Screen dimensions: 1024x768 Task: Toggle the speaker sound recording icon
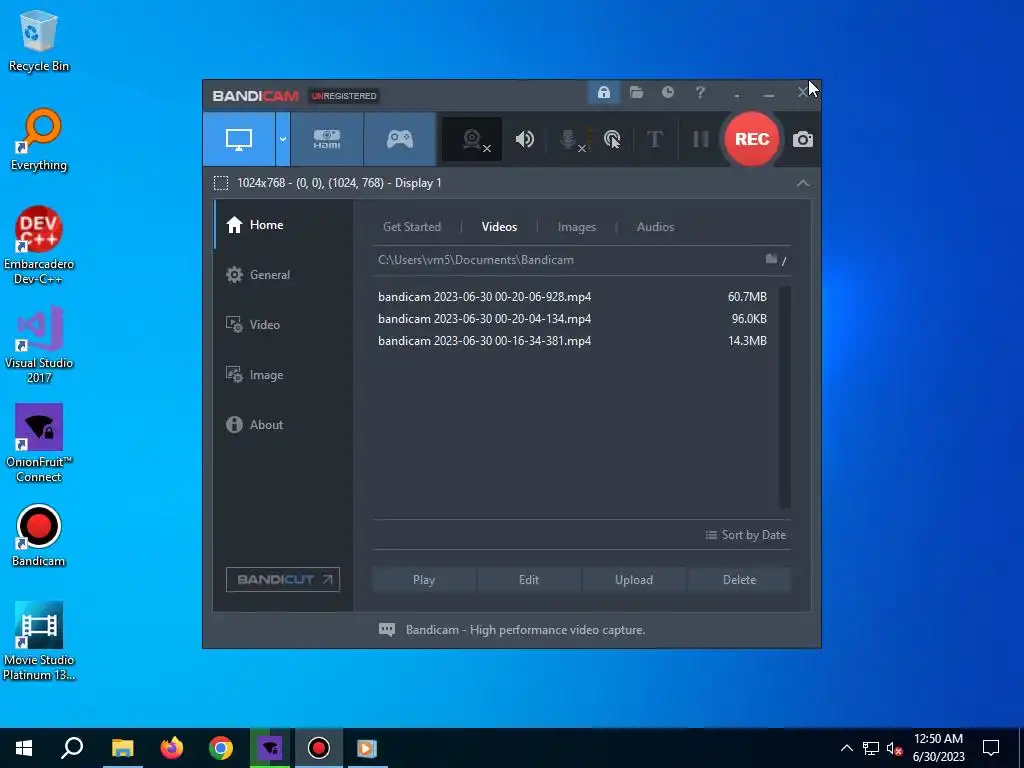[x=525, y=139]
